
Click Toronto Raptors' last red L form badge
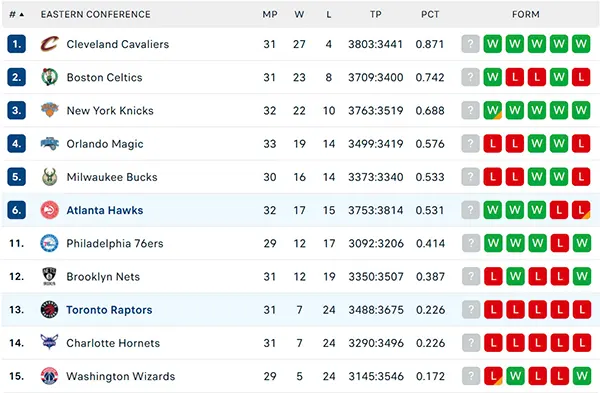pos(582,310)
